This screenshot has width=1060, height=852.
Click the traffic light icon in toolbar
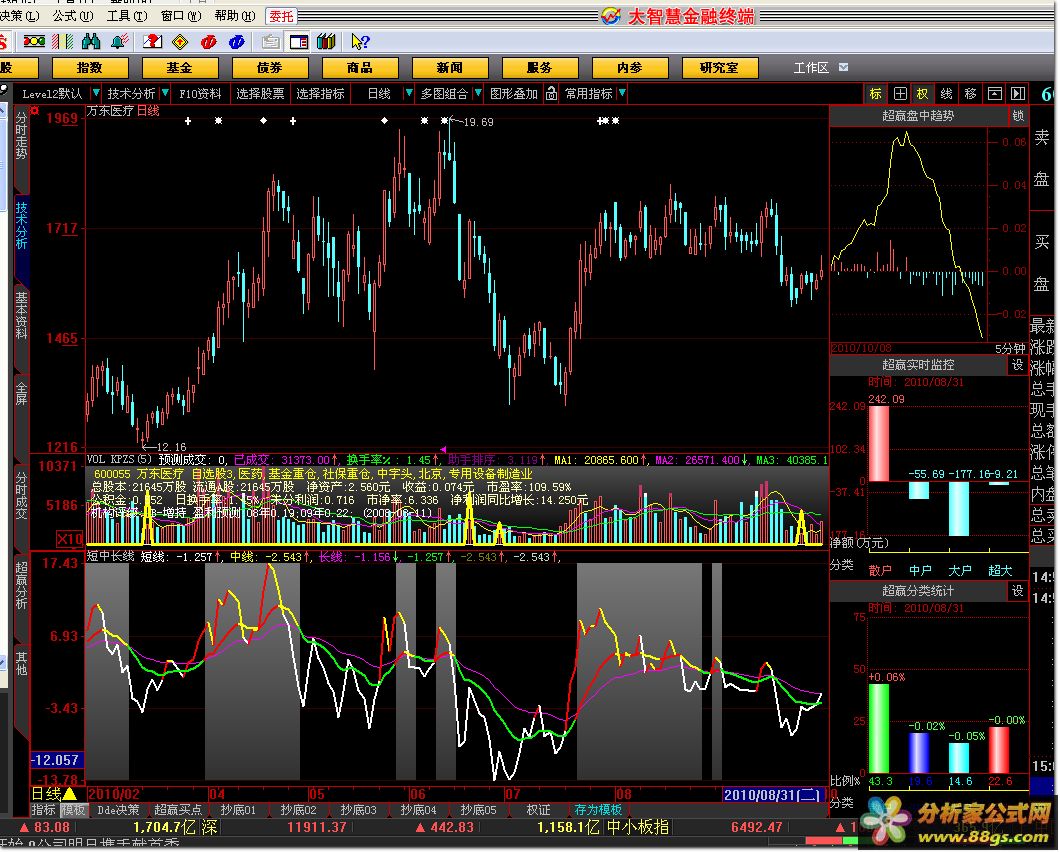pyautogui.click(x=34, y=42)
